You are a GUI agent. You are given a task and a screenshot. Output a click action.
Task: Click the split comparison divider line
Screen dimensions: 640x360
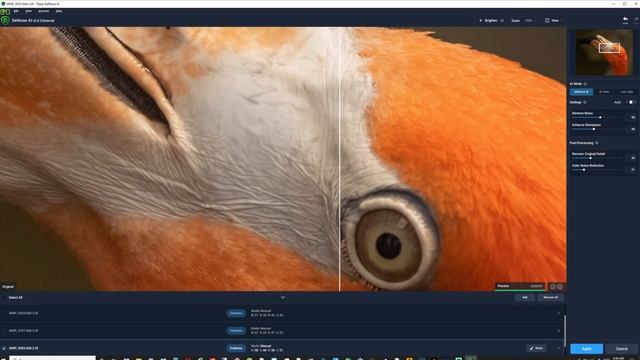tap(340, 159)
